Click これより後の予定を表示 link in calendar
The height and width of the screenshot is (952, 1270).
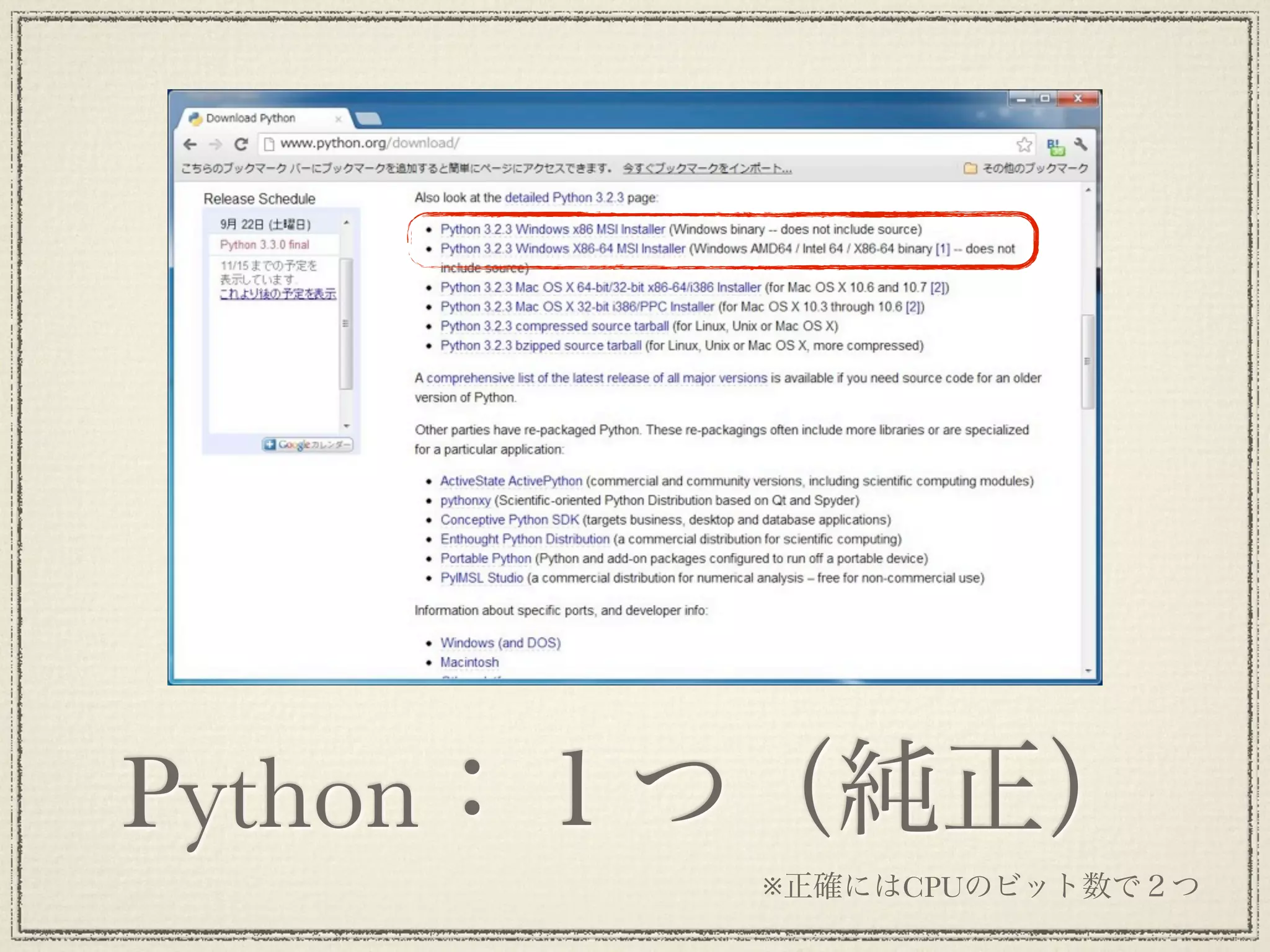[278, 294]
